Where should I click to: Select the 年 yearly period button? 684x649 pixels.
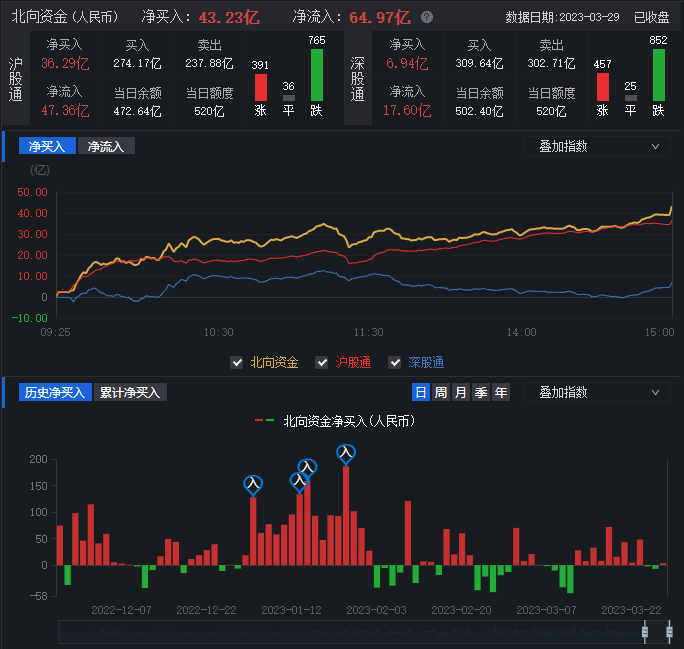point(500,393)
